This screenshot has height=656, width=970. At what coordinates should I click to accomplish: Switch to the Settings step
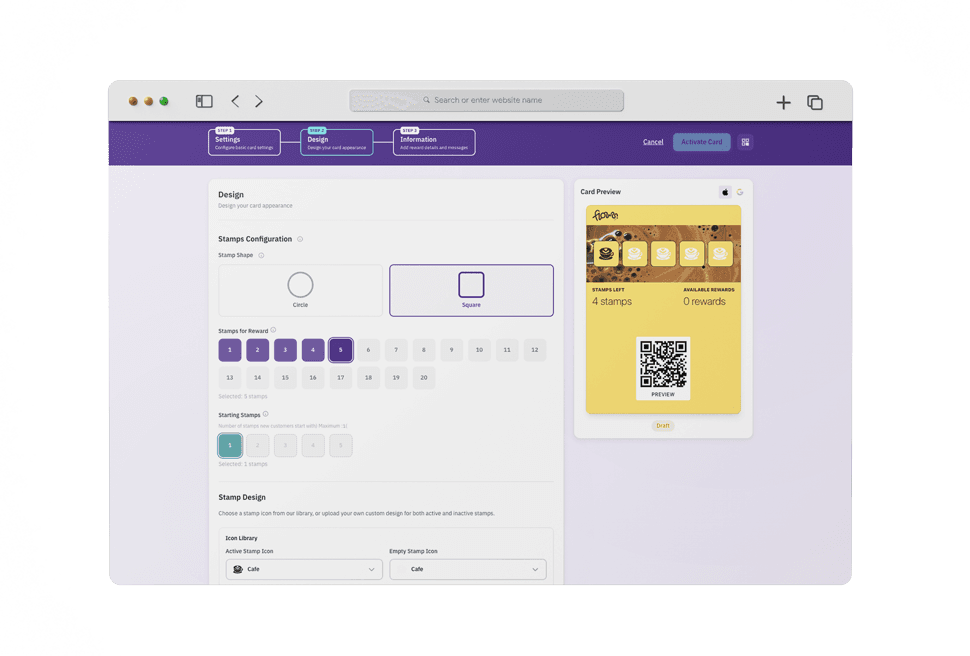pos(244,141)
